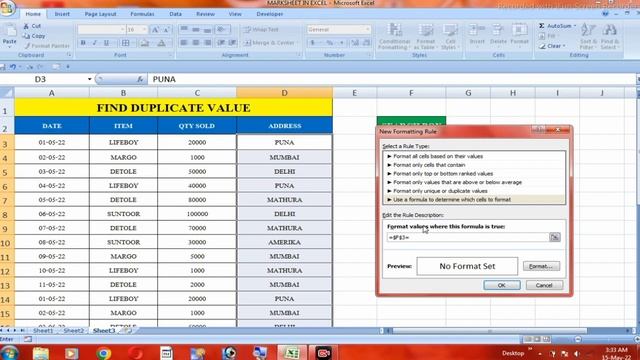Open Find & Select menu
This screenshot has width=640, height=360.
click(x=609, y=36)
